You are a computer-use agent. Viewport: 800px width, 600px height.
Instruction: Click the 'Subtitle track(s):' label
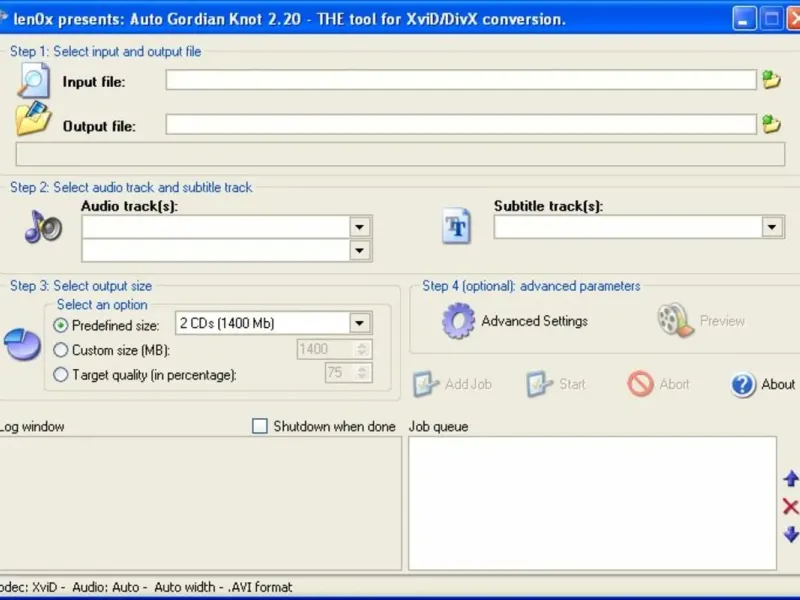coord(548,206)
